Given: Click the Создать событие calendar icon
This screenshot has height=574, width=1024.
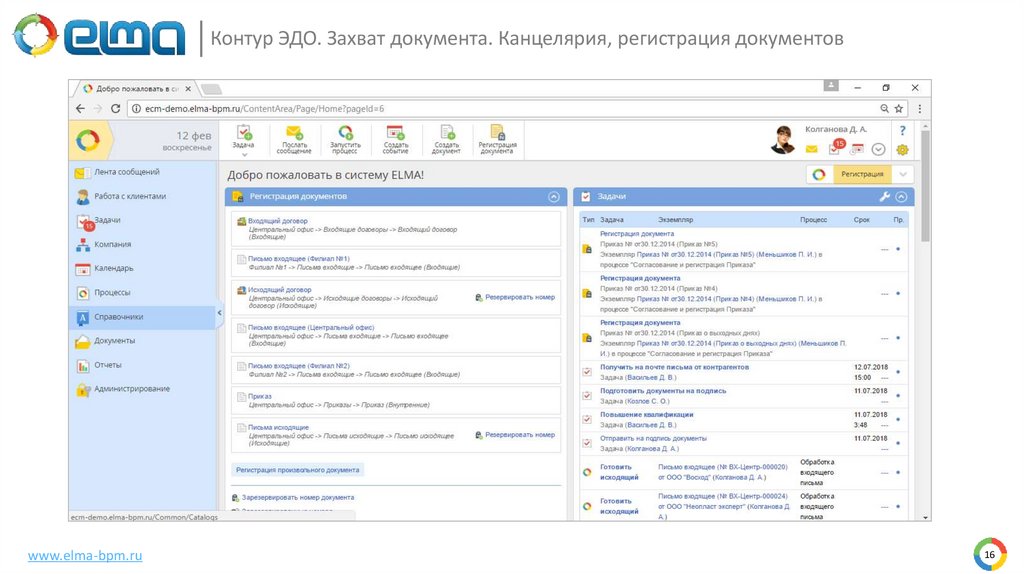Looking at the screenshot, I should click(x=395, y=133).
